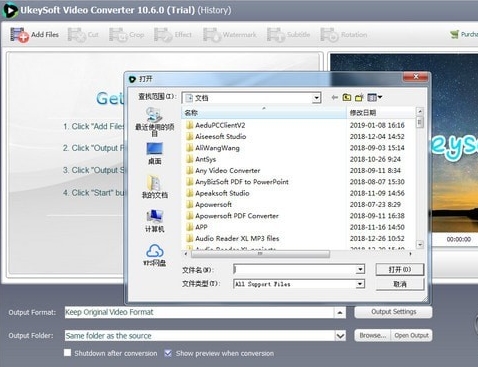This screenshot has width=478, height=367.
Task: Open the Rotation tool
Action: tap(344, 35)
